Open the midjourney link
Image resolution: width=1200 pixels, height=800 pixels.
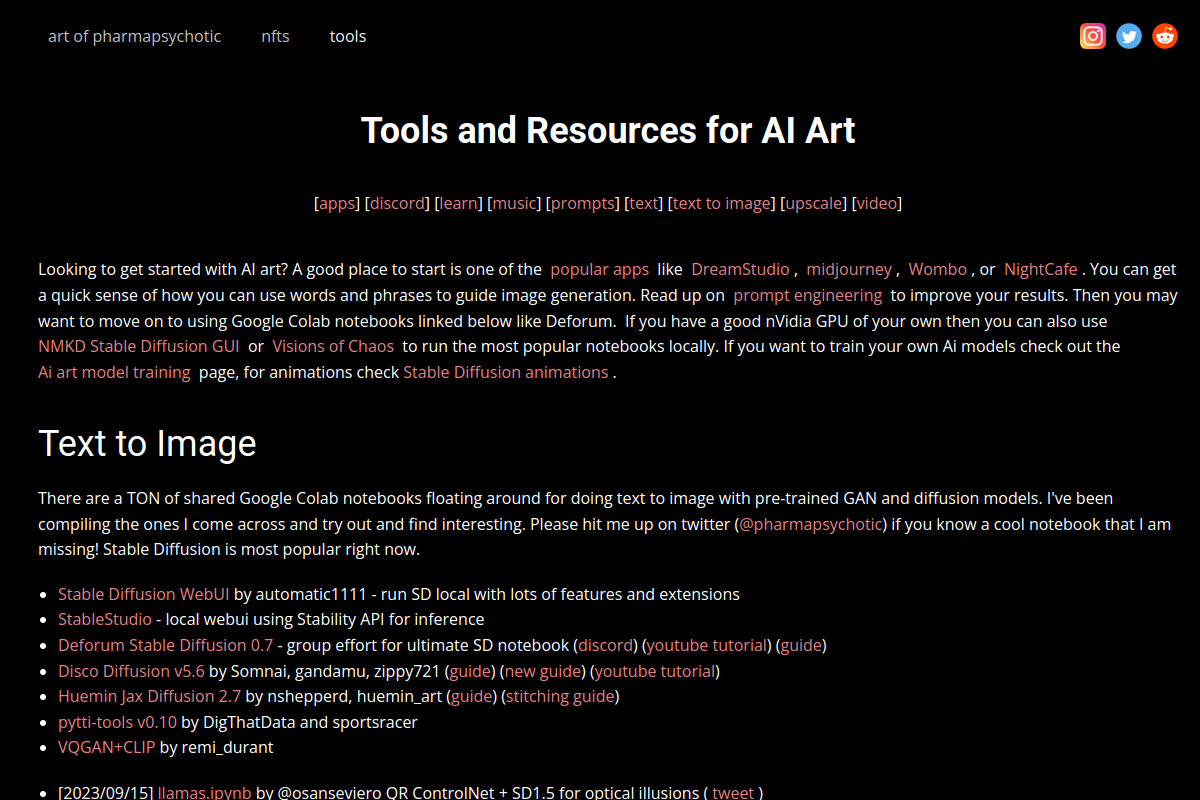(849, 269)
